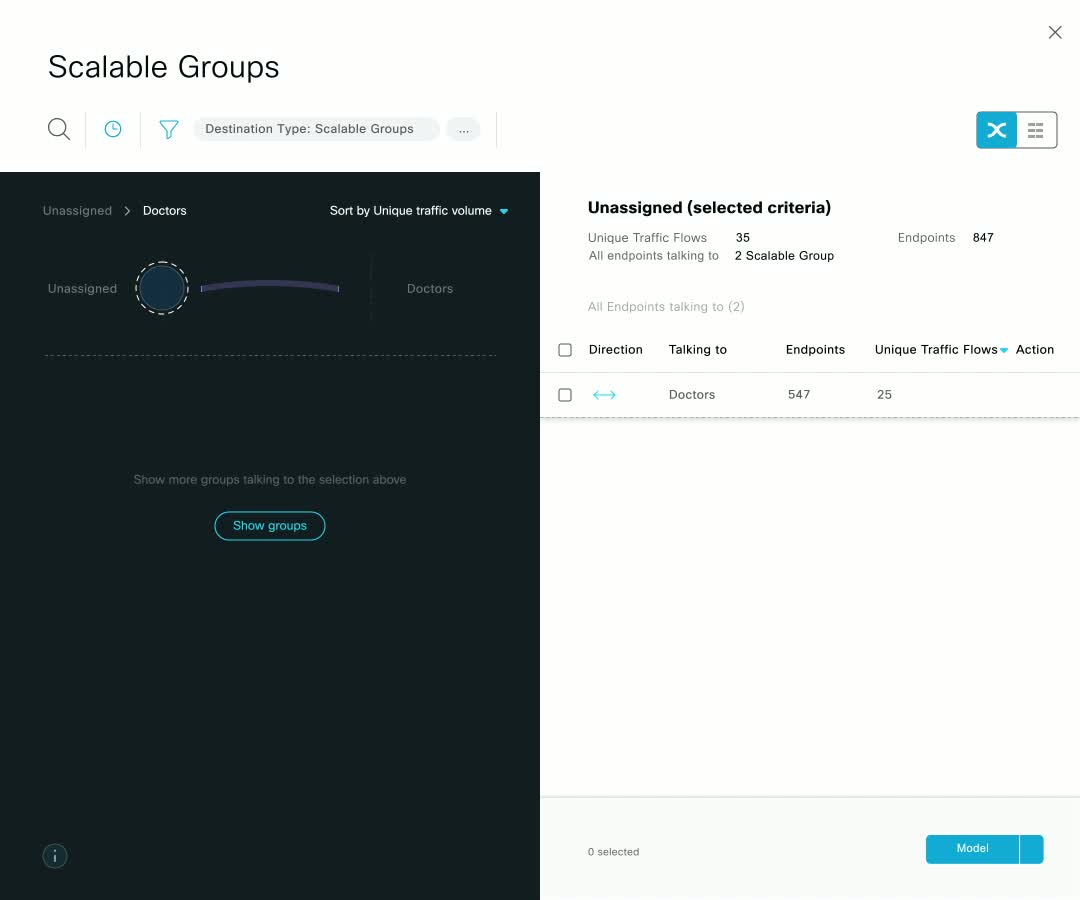Click the Direction column header
The height and width of the screenshot is (900, 1080).
coord(616,350)
